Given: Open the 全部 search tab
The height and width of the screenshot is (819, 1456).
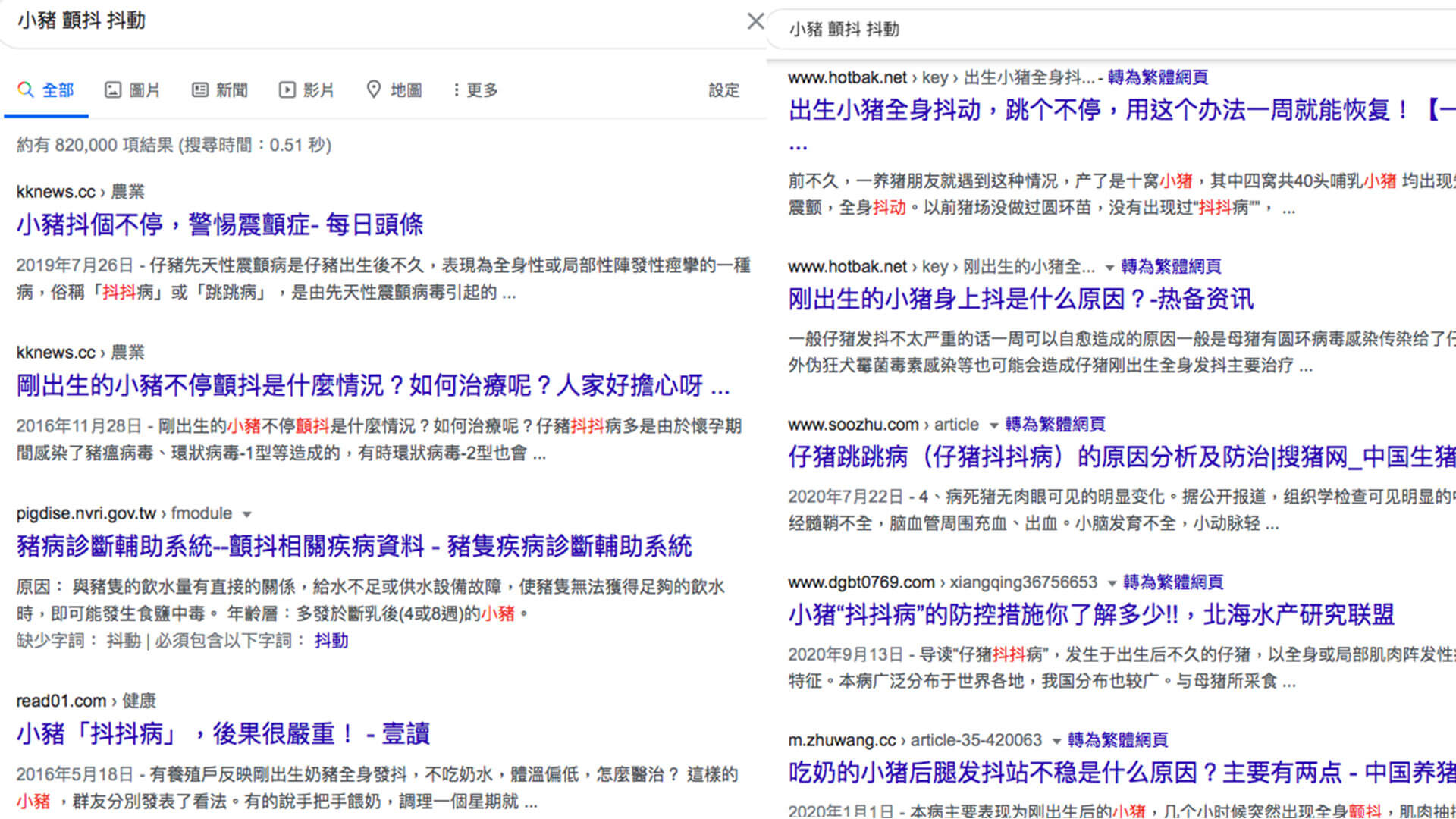Looking at the screenshot, I should [x=45, y=90].
